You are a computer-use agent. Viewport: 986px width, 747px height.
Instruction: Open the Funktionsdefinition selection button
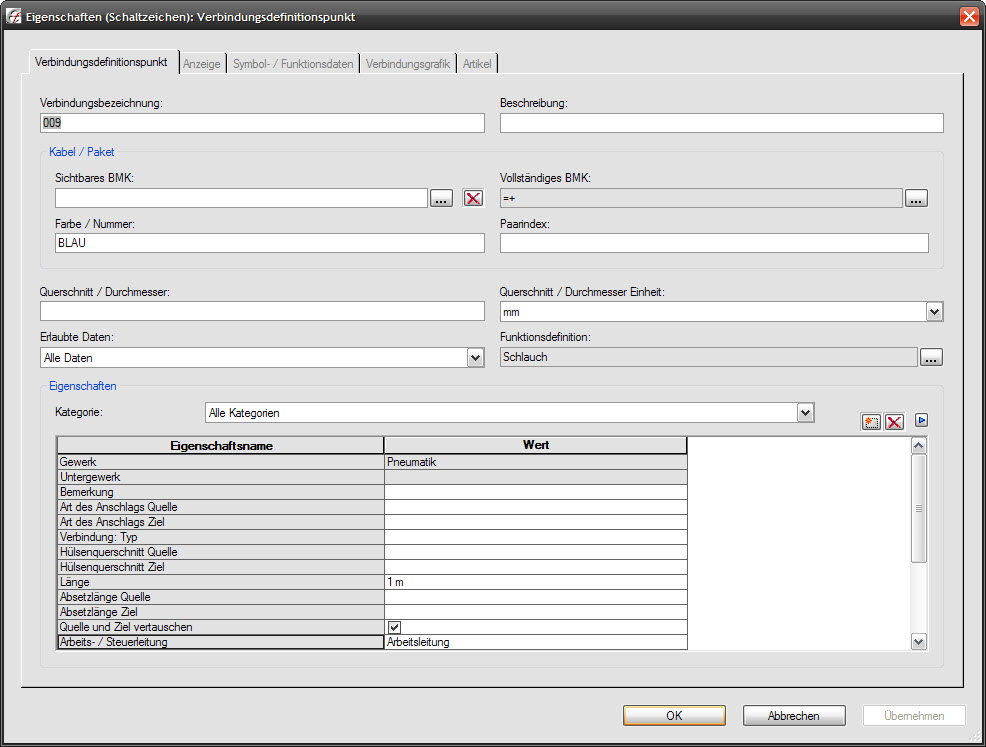(x=931, y=358)
